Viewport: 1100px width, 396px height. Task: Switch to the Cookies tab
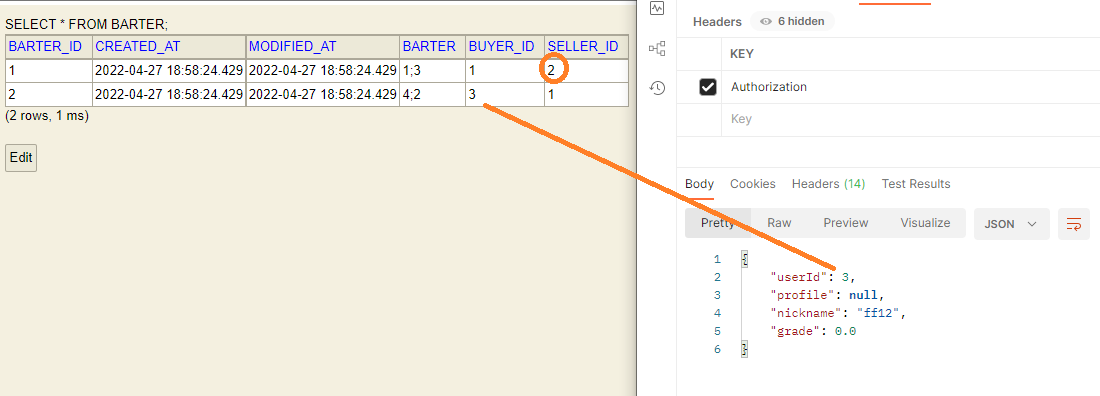click(753, 184)
